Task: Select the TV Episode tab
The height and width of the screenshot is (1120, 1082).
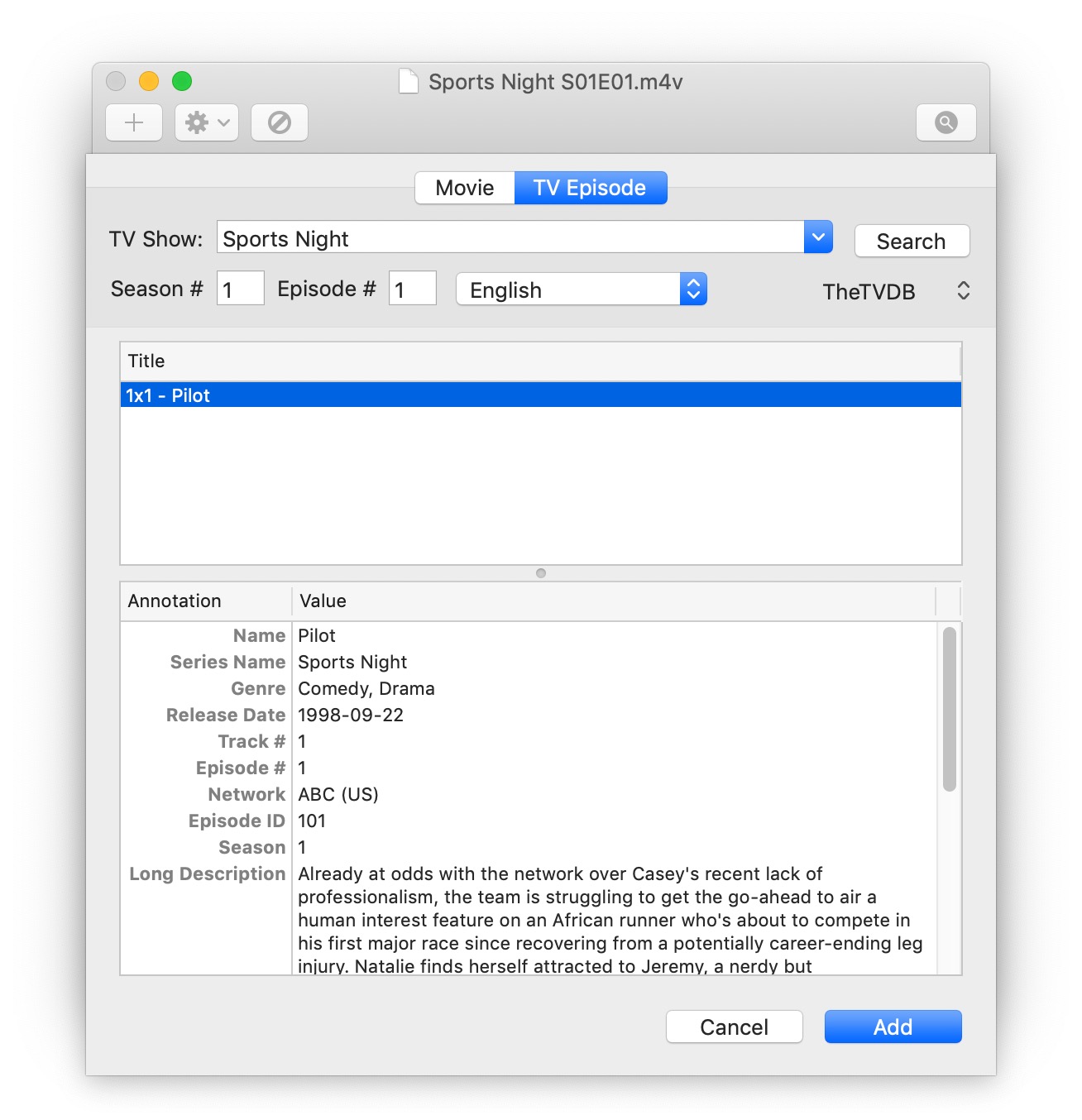Action: [x=591, y=188]
